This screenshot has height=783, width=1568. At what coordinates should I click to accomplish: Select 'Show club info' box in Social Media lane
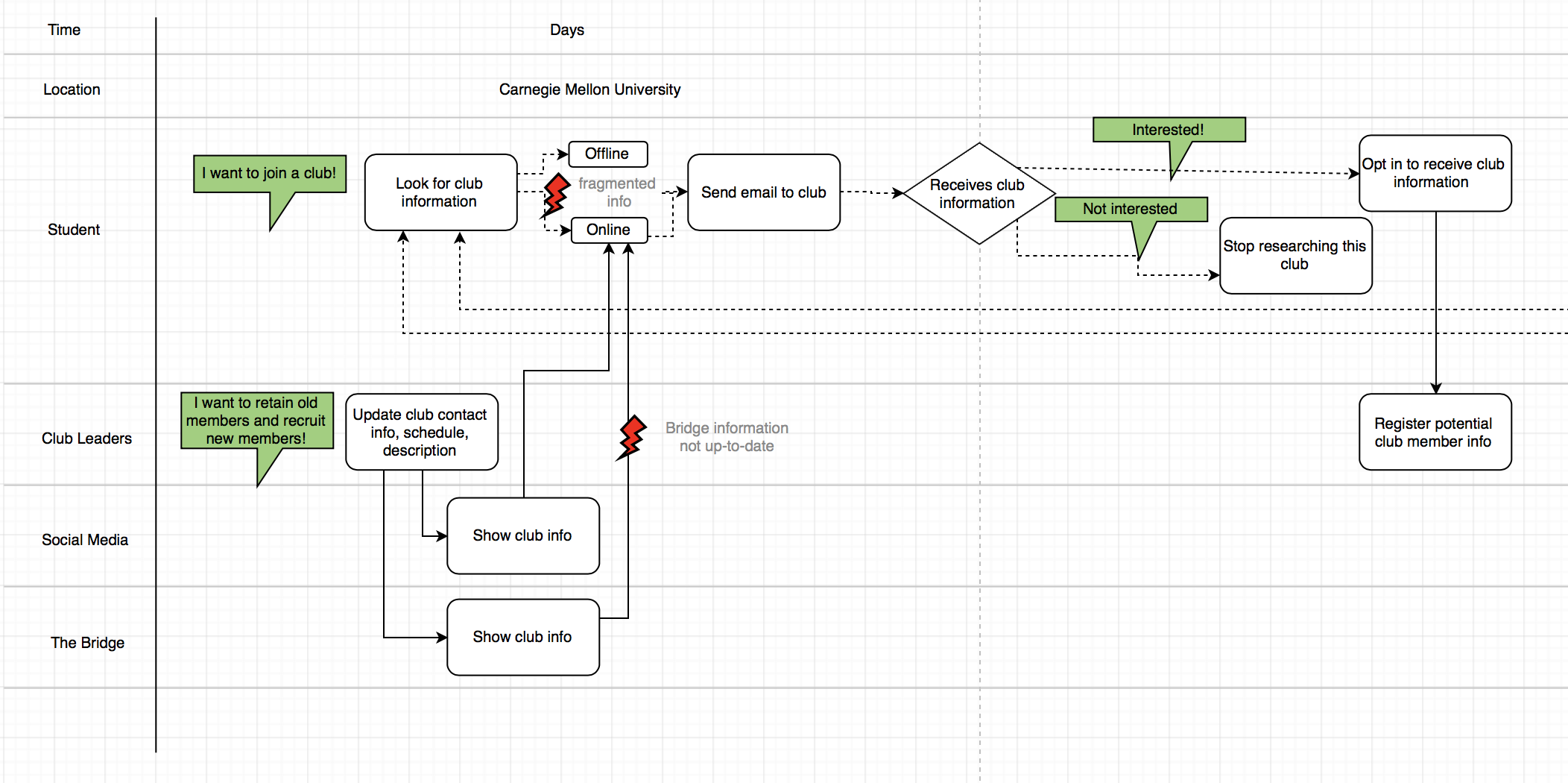tap(523, 536)
